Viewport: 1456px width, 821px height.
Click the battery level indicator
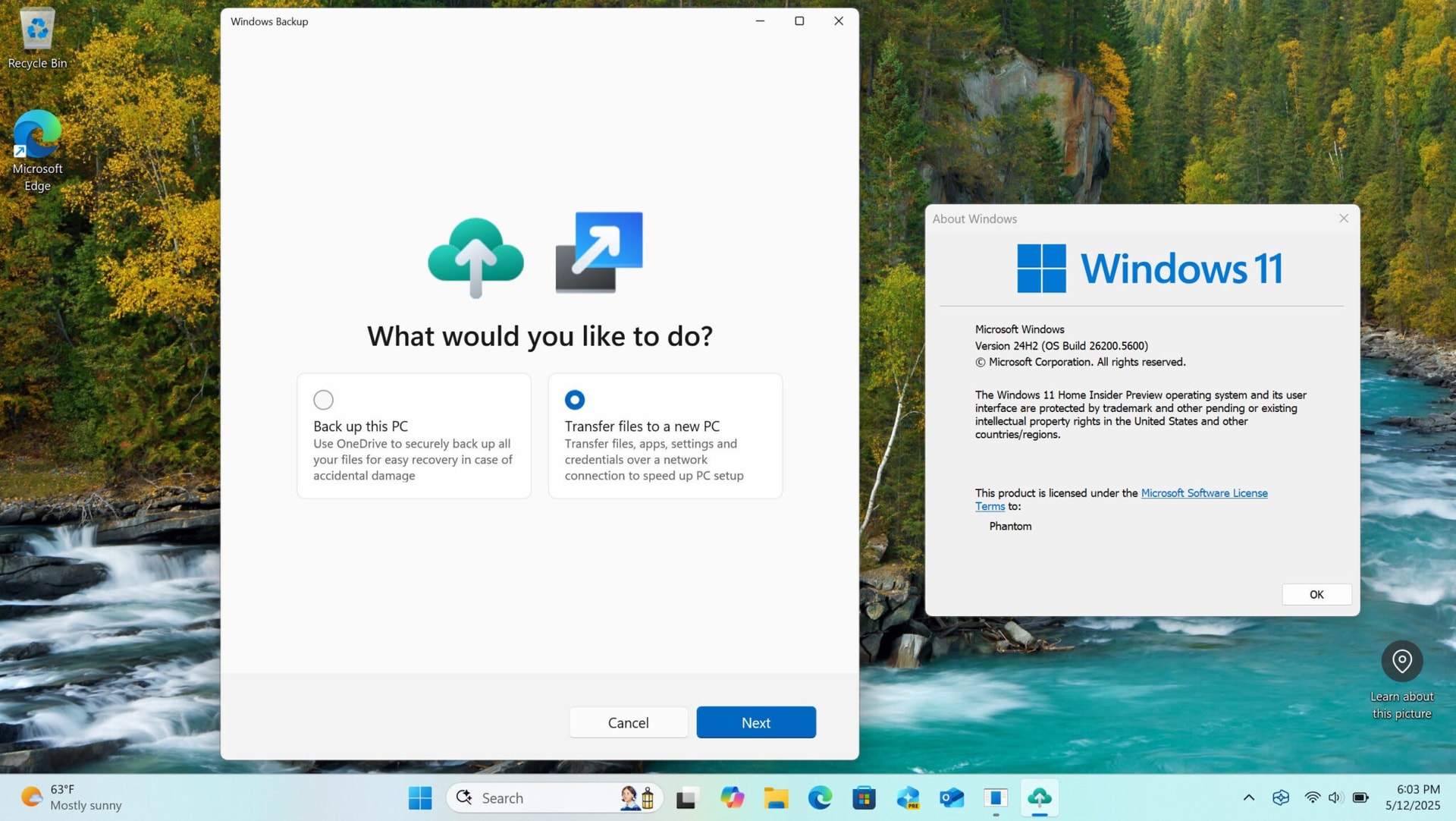click(x=1359, y=797)
